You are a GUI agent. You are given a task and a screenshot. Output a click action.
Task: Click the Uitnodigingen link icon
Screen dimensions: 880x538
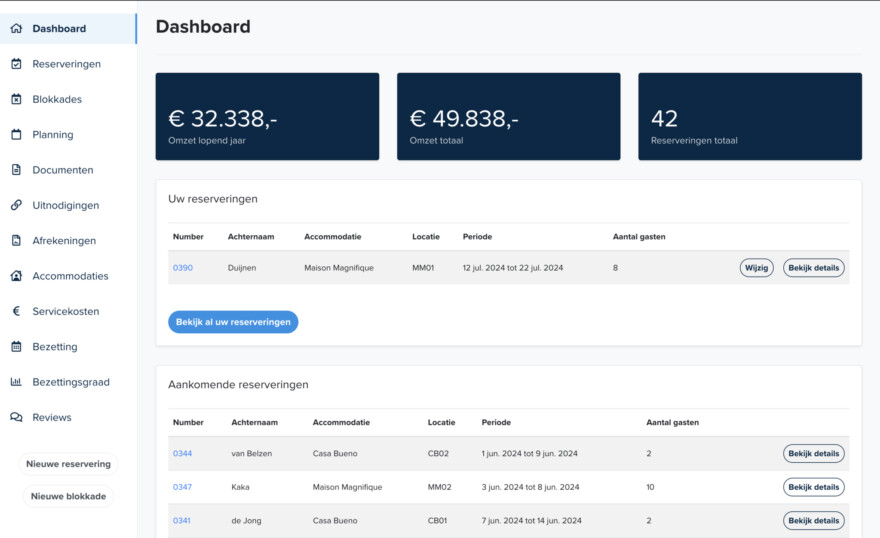tap(16, 205)
